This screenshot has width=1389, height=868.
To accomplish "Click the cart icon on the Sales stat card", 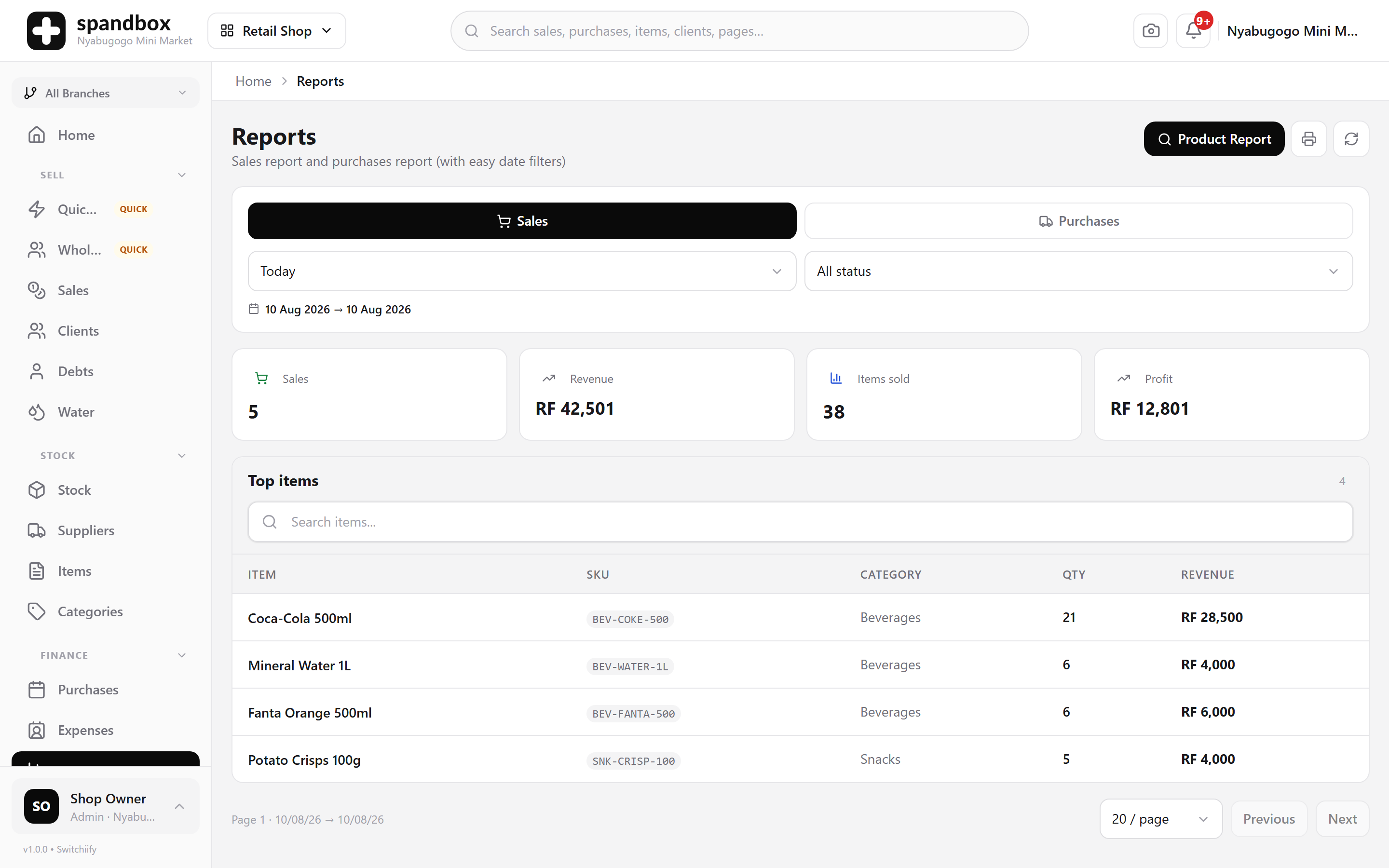I will pyautogui.click(x=262, y=379).
